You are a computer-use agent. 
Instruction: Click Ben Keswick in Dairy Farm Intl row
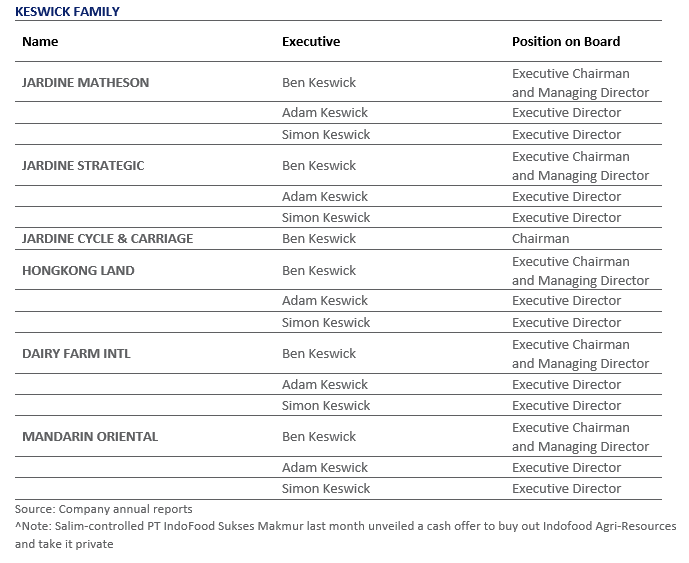click(319, 354)
